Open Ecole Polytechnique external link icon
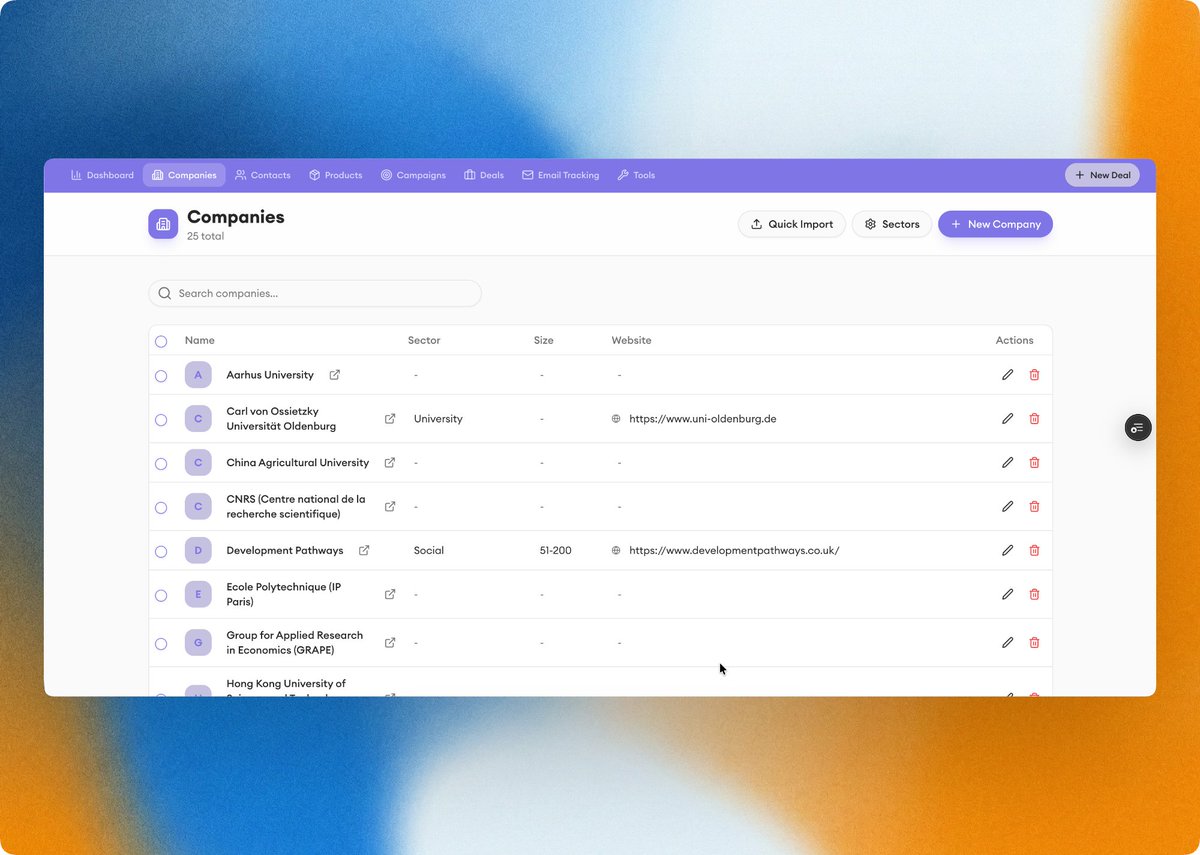Screen dimensions: 1200x855 coord(390,594)
